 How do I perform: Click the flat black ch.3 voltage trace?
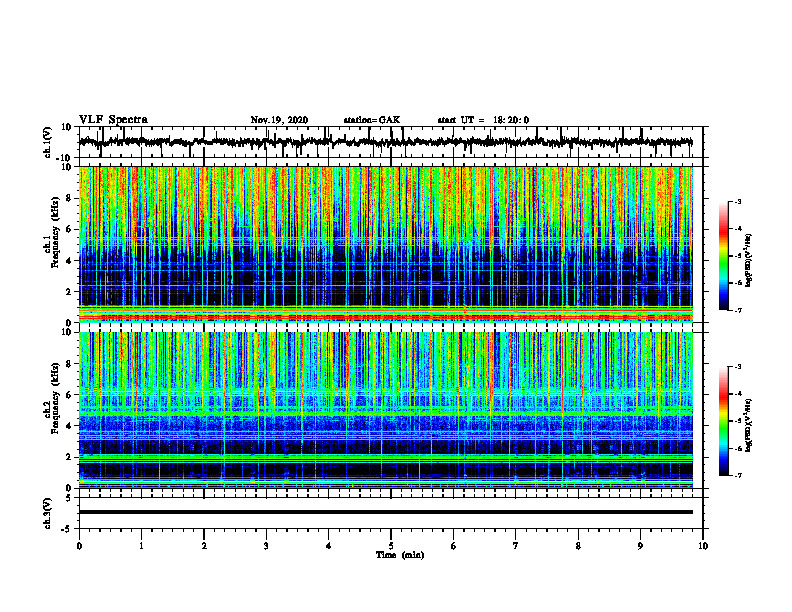tap(385, 512)
